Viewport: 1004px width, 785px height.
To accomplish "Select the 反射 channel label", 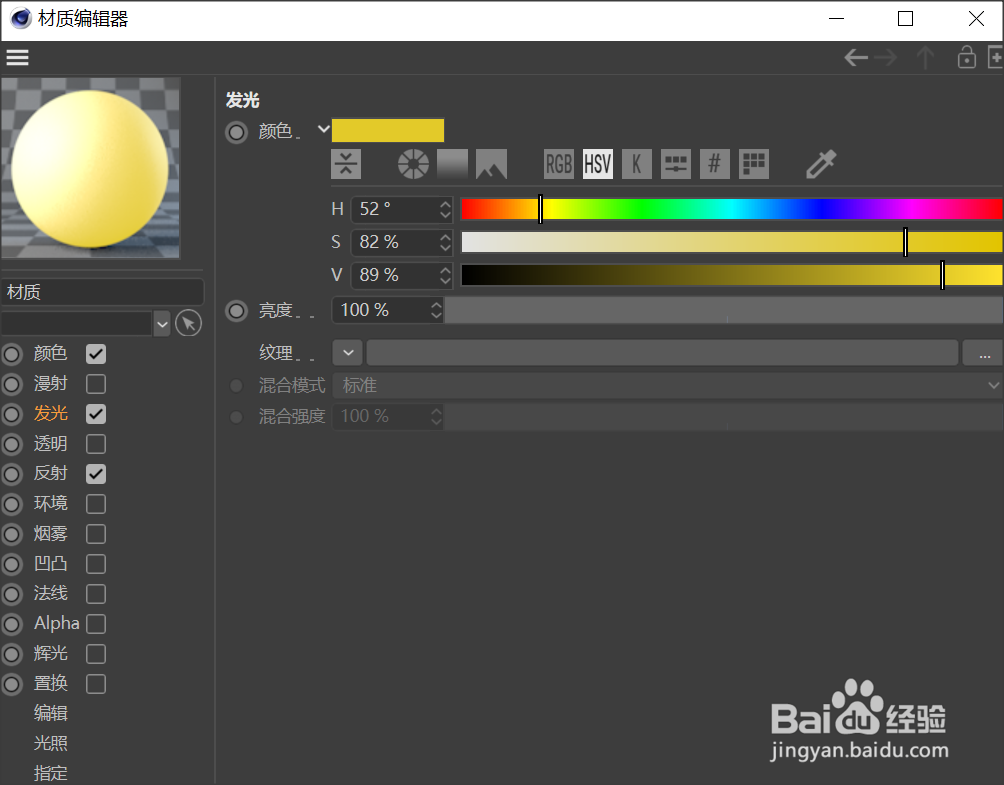I will tap(50, 473).
